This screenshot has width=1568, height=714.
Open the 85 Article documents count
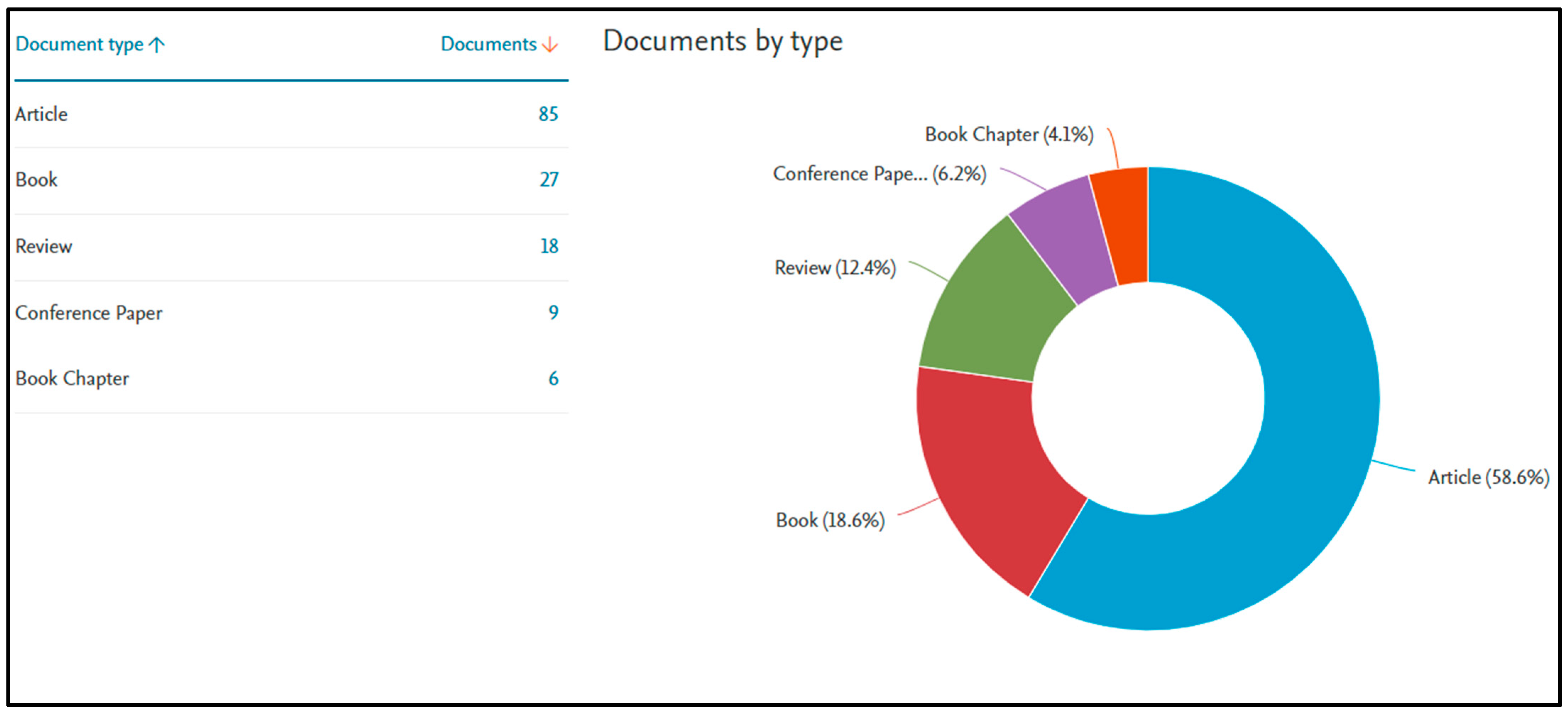(548, 114)
